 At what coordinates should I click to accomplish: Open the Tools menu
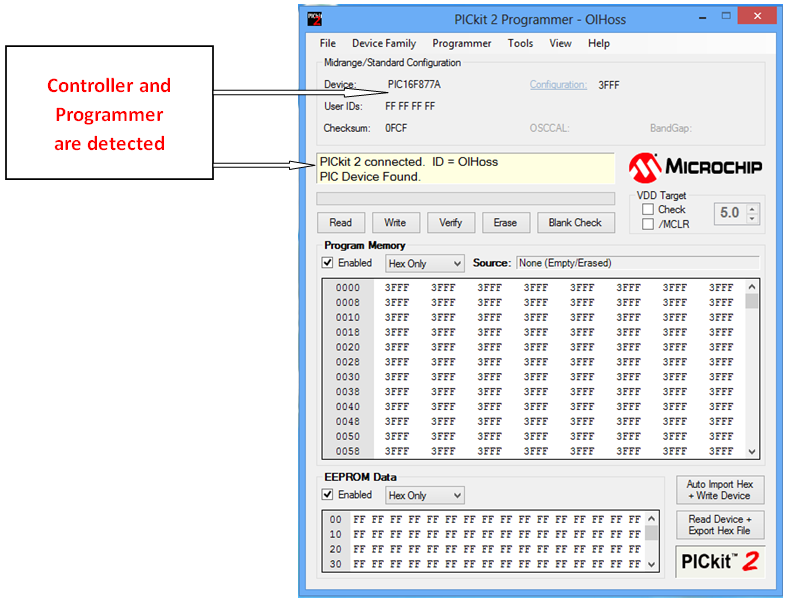(x=520, y=43)
